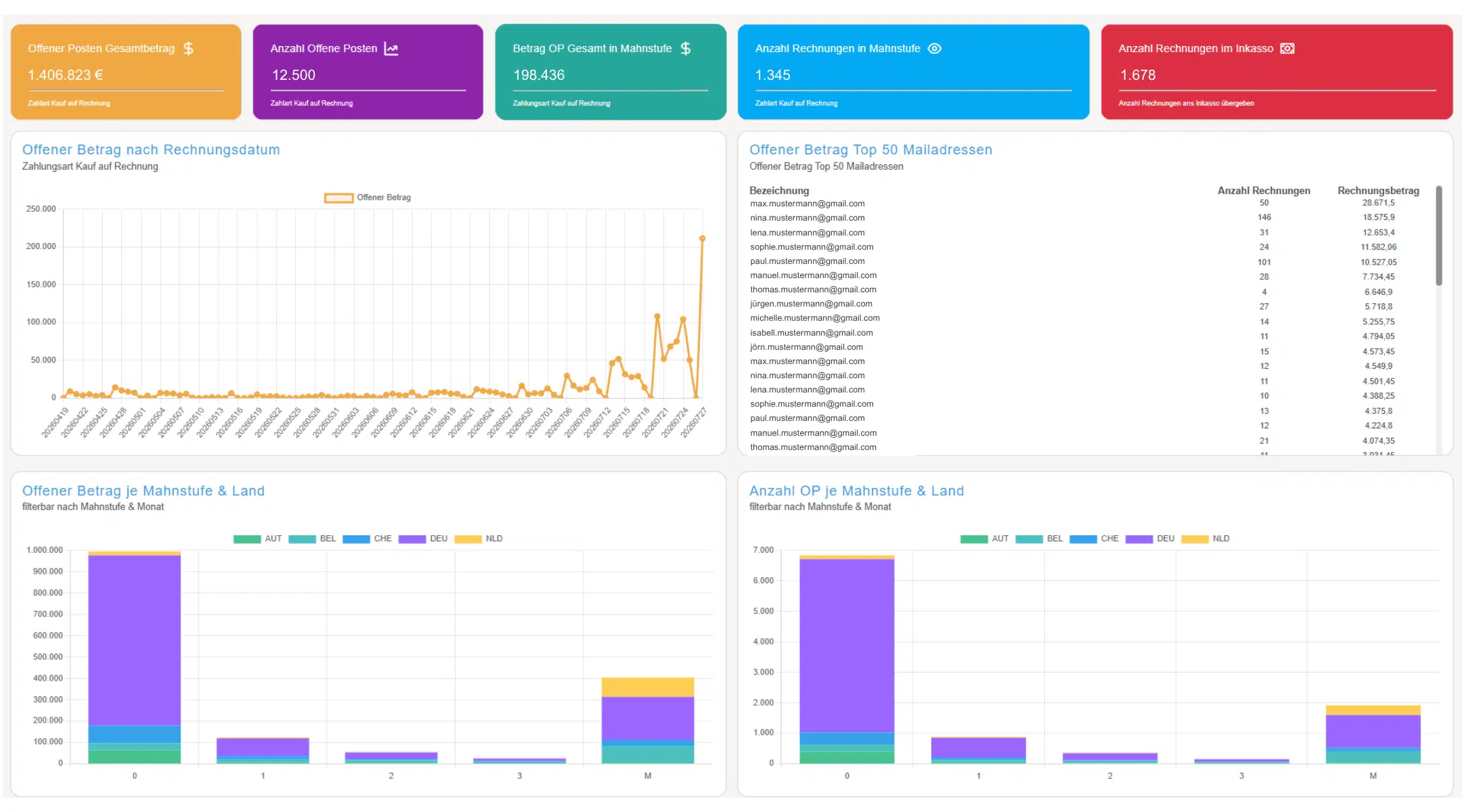Click the 20260419 label on the line chart axis
Screen dimensions: 1462x812
[x=56, y=422]
